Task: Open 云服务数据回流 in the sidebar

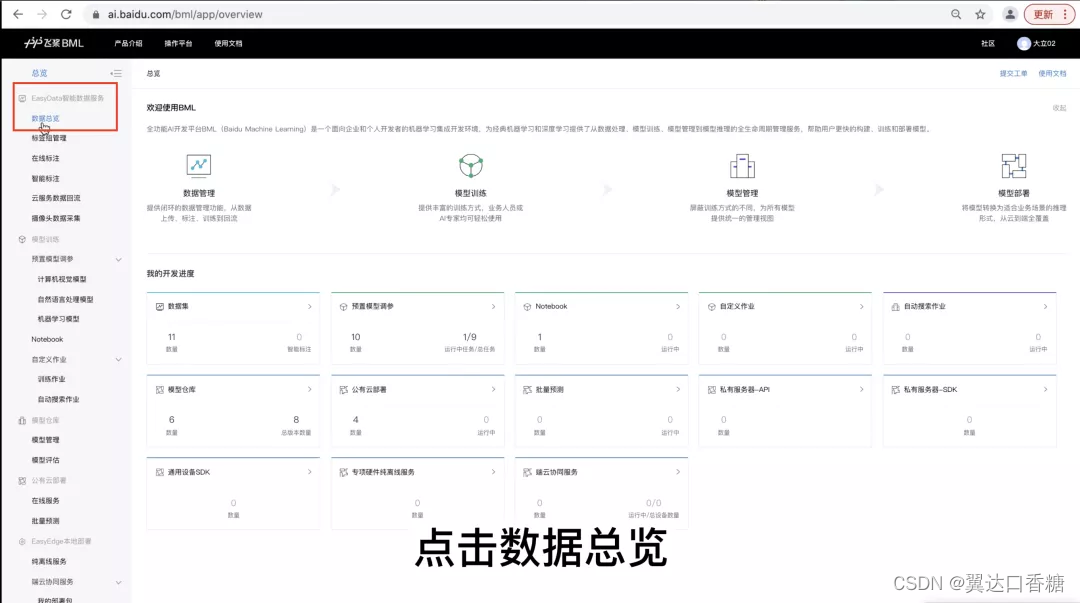Action: point(56,198)
